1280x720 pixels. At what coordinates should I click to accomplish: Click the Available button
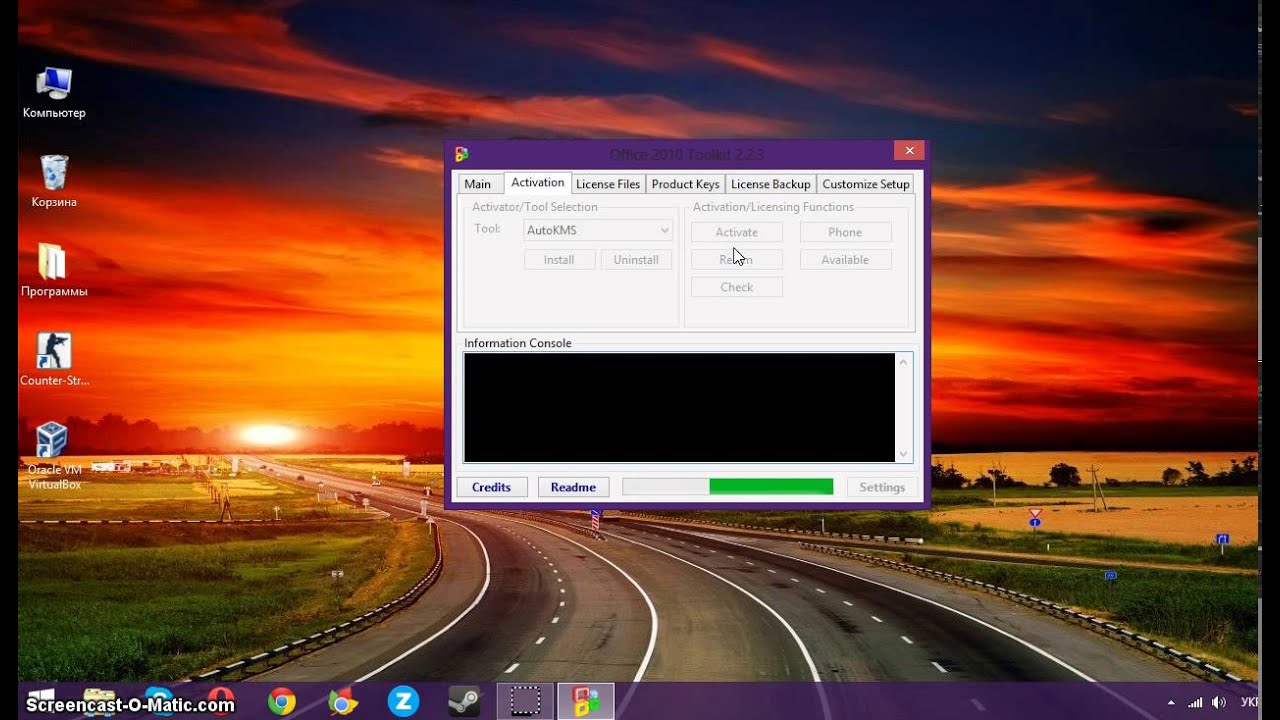845,260
